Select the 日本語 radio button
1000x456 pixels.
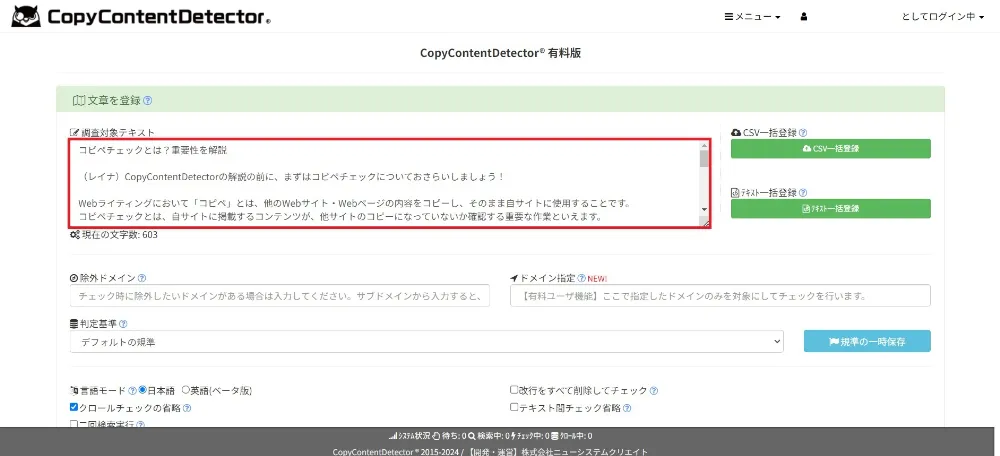click(143, 390)
